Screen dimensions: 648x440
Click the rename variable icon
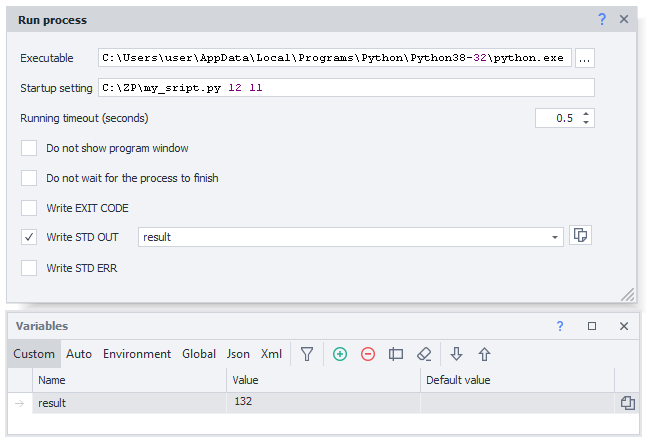tap(396, 354)
